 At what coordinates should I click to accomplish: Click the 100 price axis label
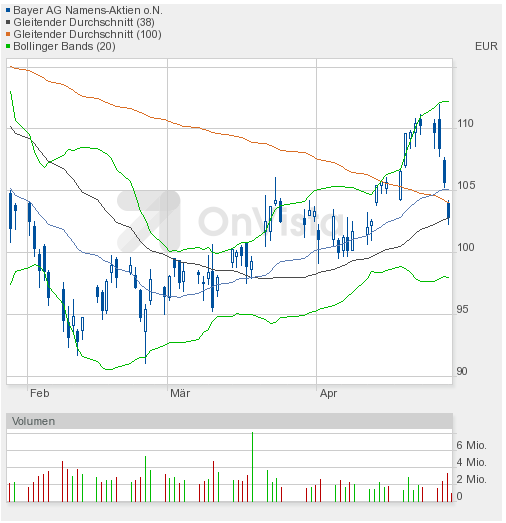[x=465, y=247]
